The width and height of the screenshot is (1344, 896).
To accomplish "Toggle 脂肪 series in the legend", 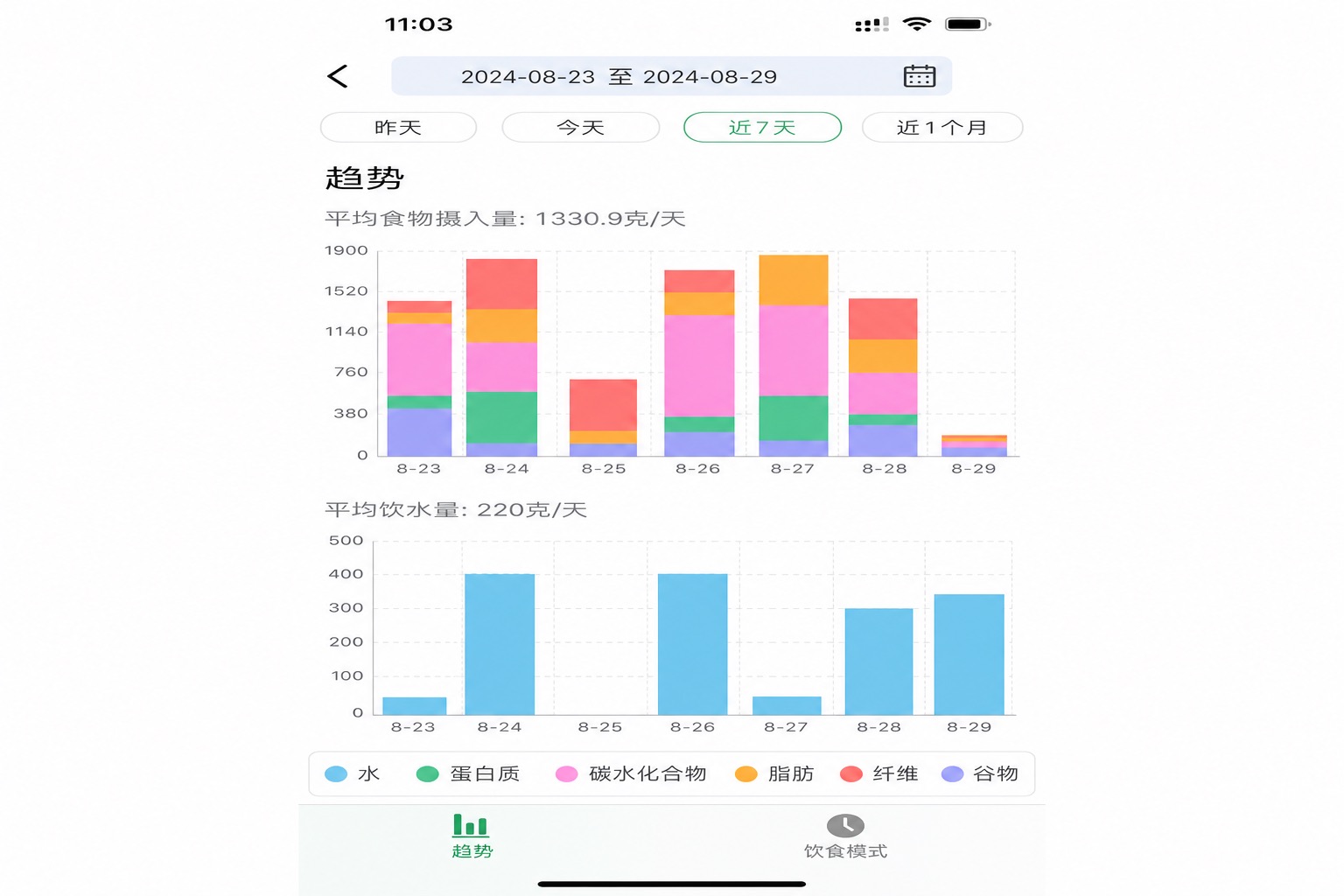I will pyautogui.click(x=774, y=773).
